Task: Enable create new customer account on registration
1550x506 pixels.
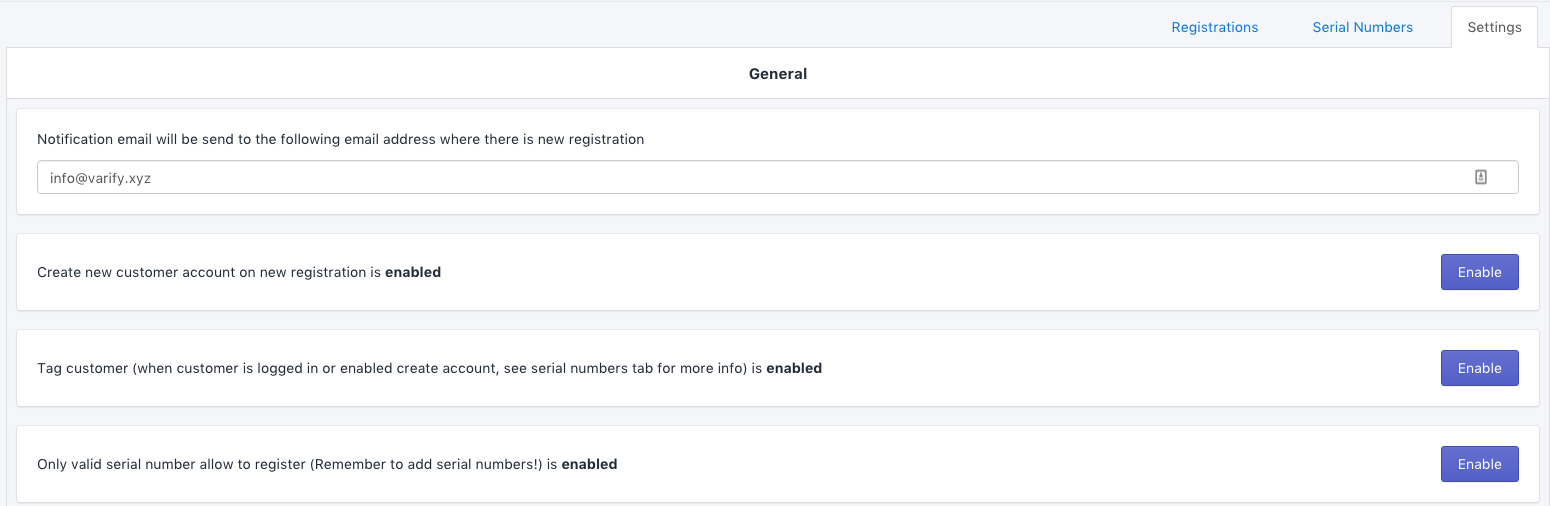Action: (1479, 272)
